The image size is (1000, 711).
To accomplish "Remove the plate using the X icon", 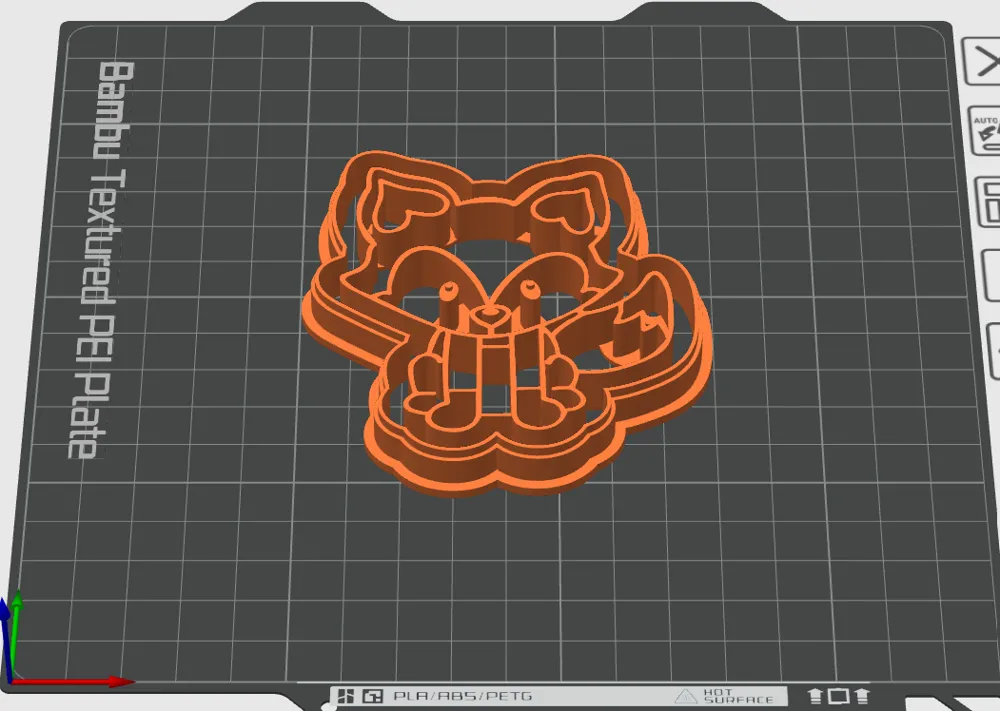I will tap(982, 62).
